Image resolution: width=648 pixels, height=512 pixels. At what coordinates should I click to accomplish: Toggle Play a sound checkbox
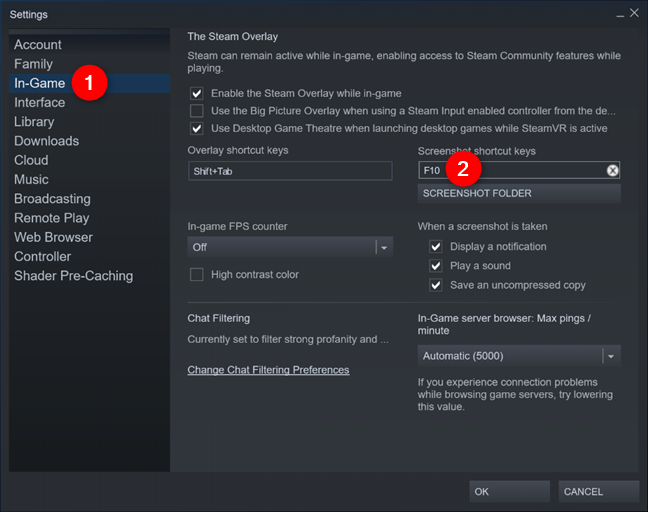point(436,266)
